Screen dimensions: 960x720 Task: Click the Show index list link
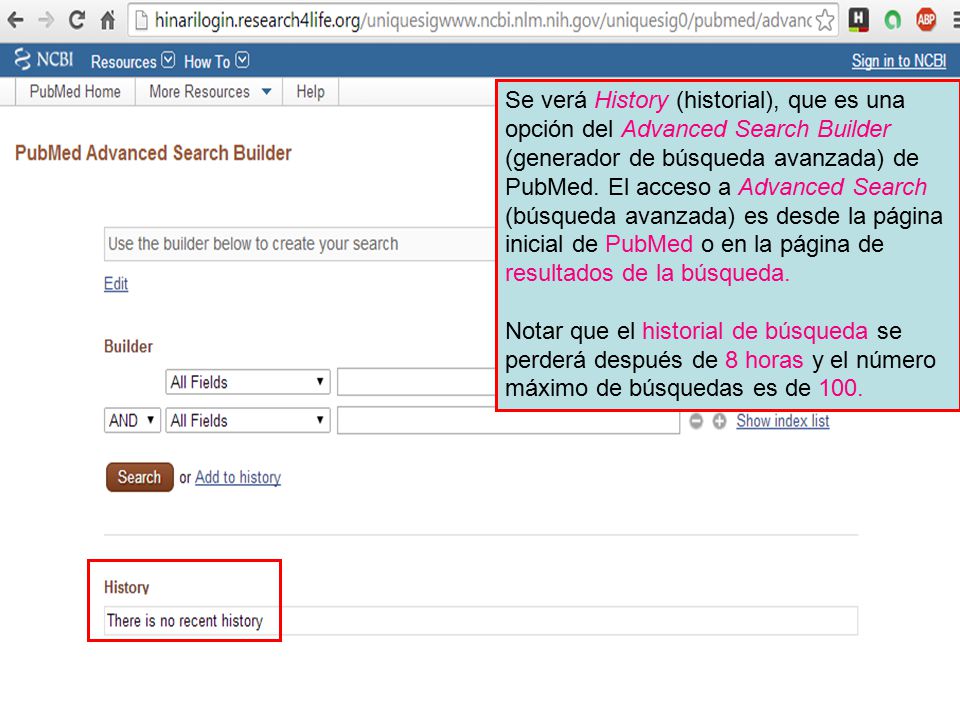click(x=782, y=421)
